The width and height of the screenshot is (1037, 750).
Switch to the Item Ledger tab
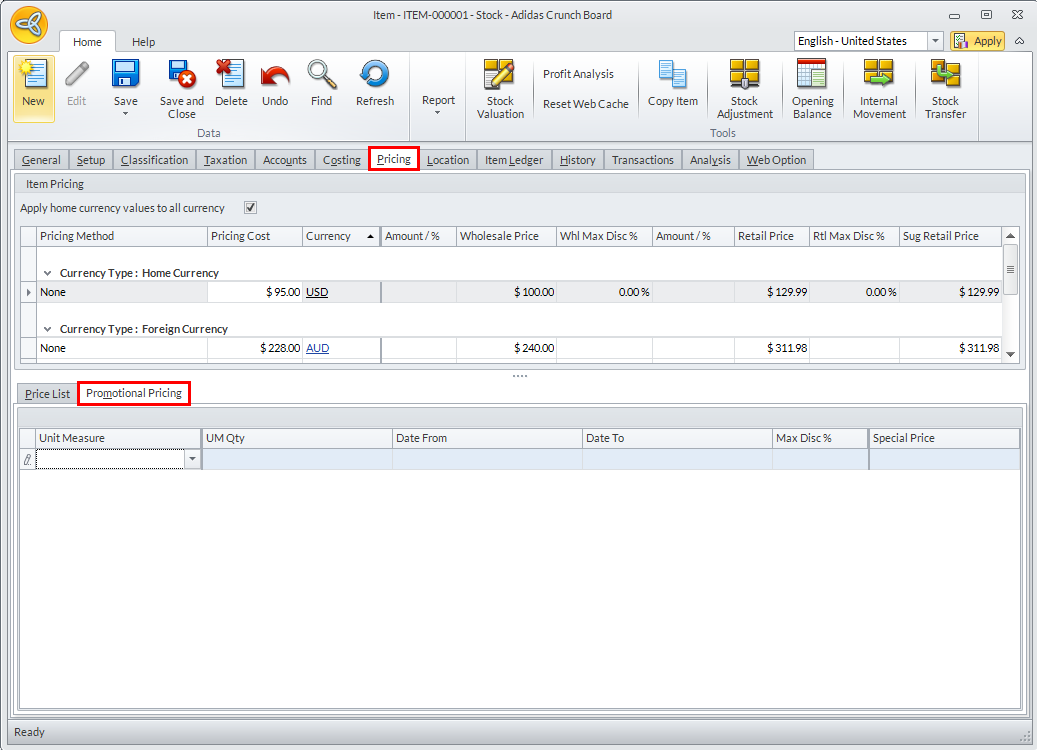tap(514, 160)
